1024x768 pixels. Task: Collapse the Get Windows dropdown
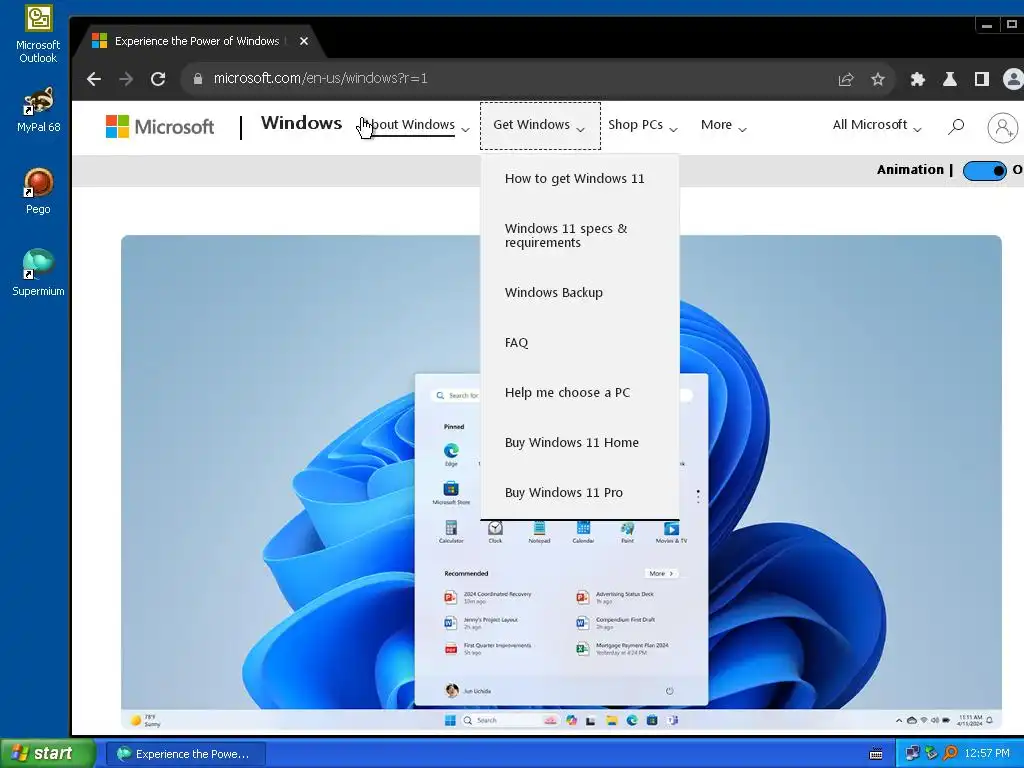click(540, 125)
